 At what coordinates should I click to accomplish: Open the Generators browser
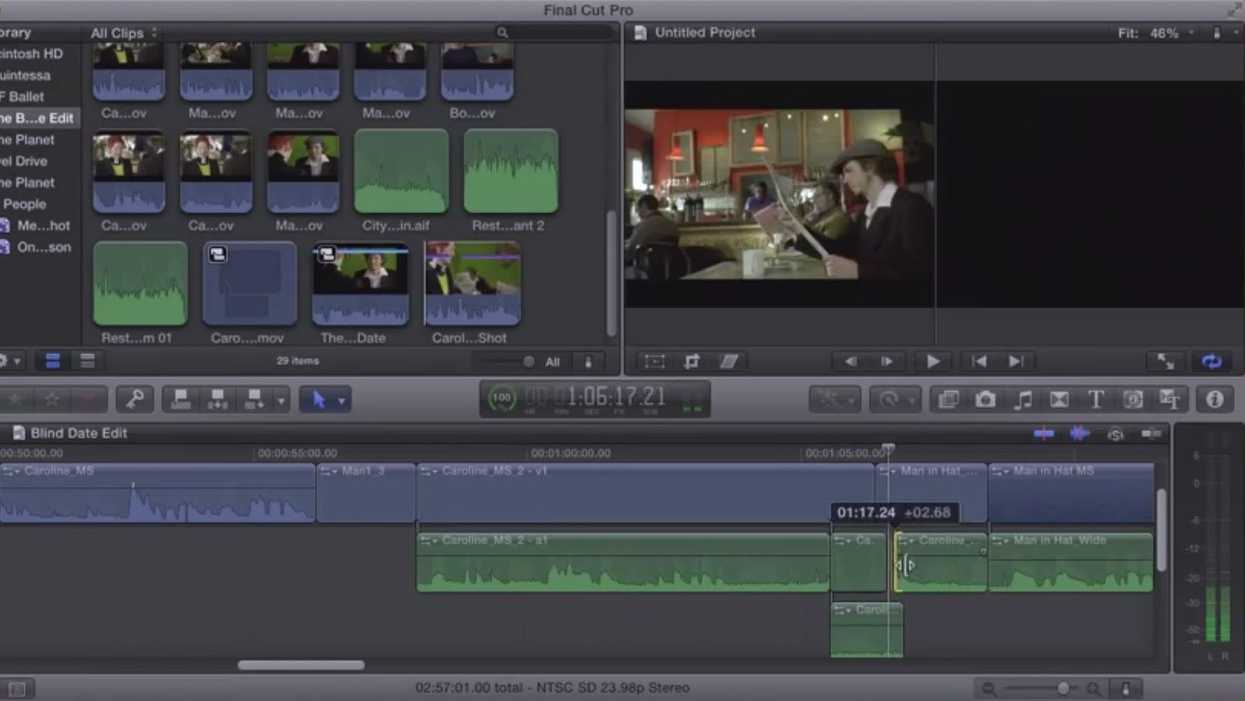click(1133, 400)
